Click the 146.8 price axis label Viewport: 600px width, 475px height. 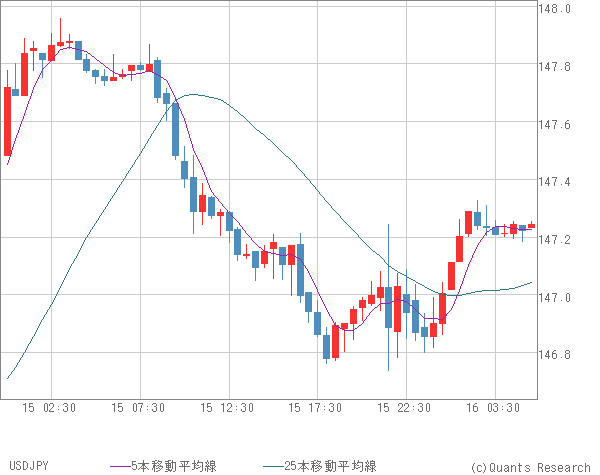554,355
